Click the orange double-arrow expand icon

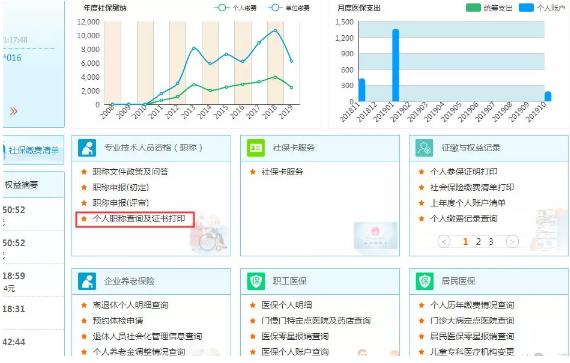pos(14,111)
